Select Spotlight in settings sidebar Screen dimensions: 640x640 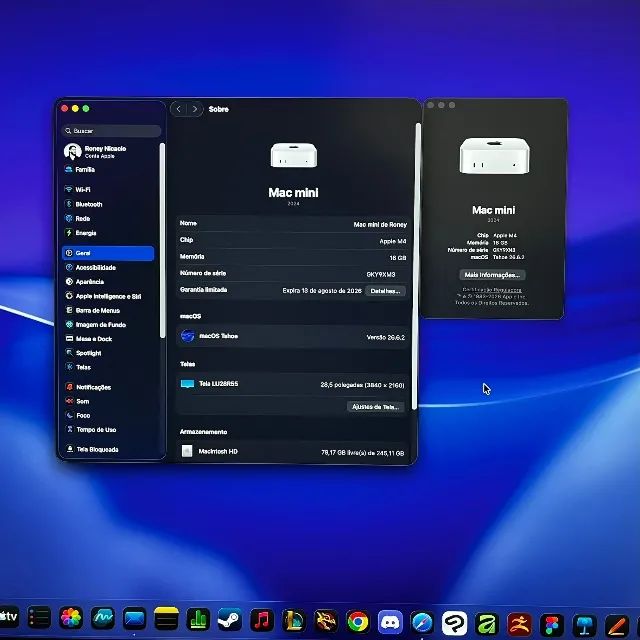pyautogui.click(x=108, y=353)
